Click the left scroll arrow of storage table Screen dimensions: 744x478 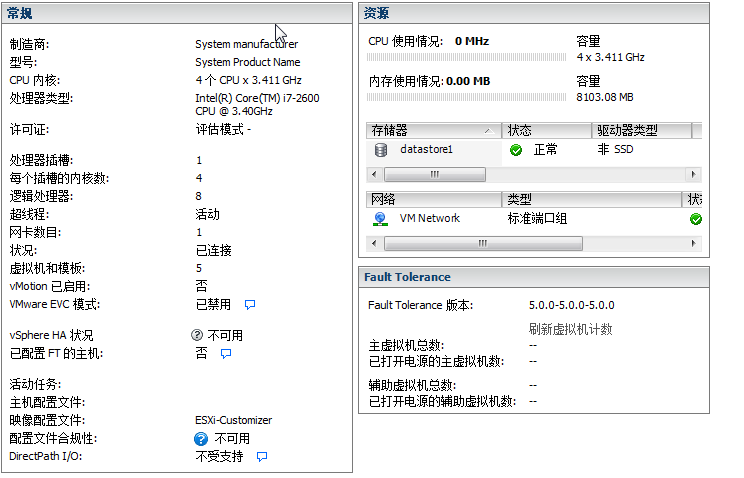(374, 174)
